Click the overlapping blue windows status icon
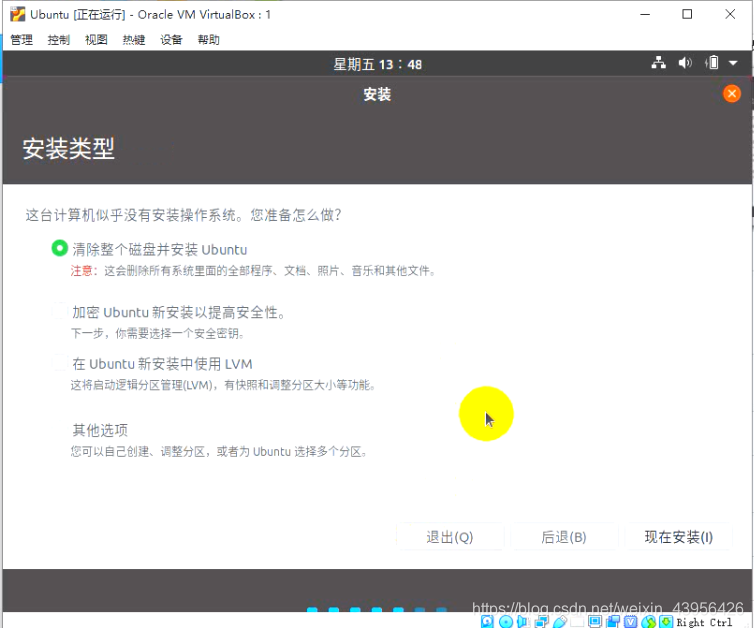Image resolution: width=754 pixels, height=628 pixels. (x=613, y=622)
